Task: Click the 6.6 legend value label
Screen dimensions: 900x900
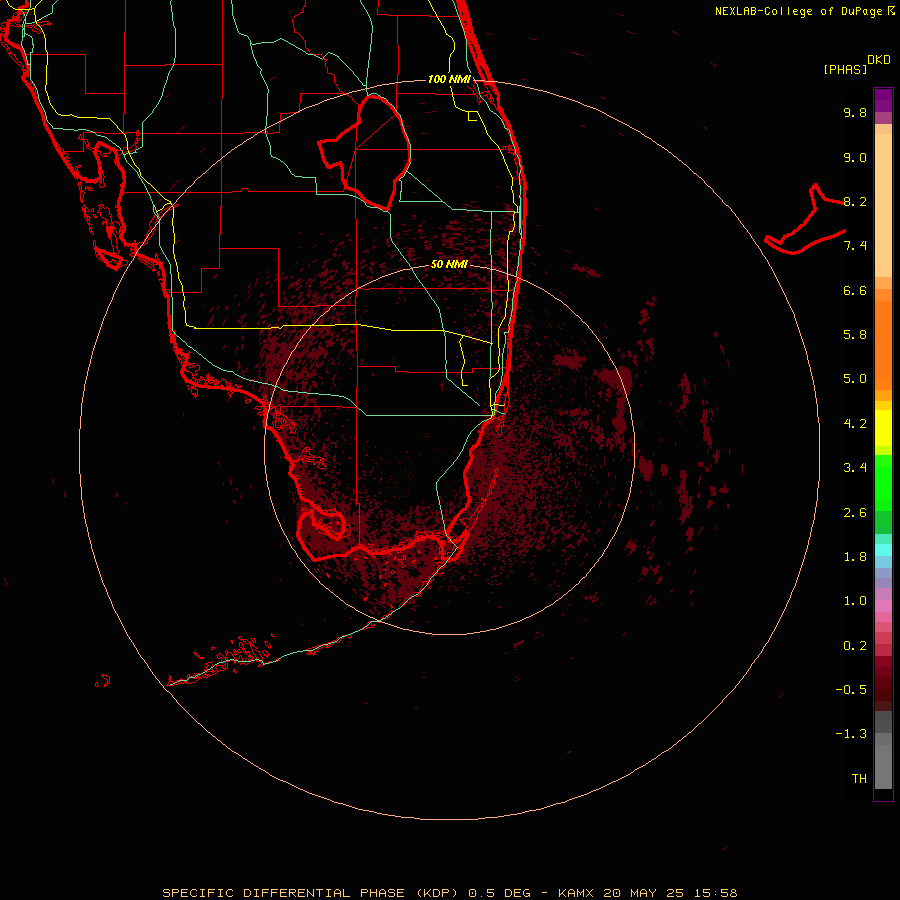Action: (855, 290)
